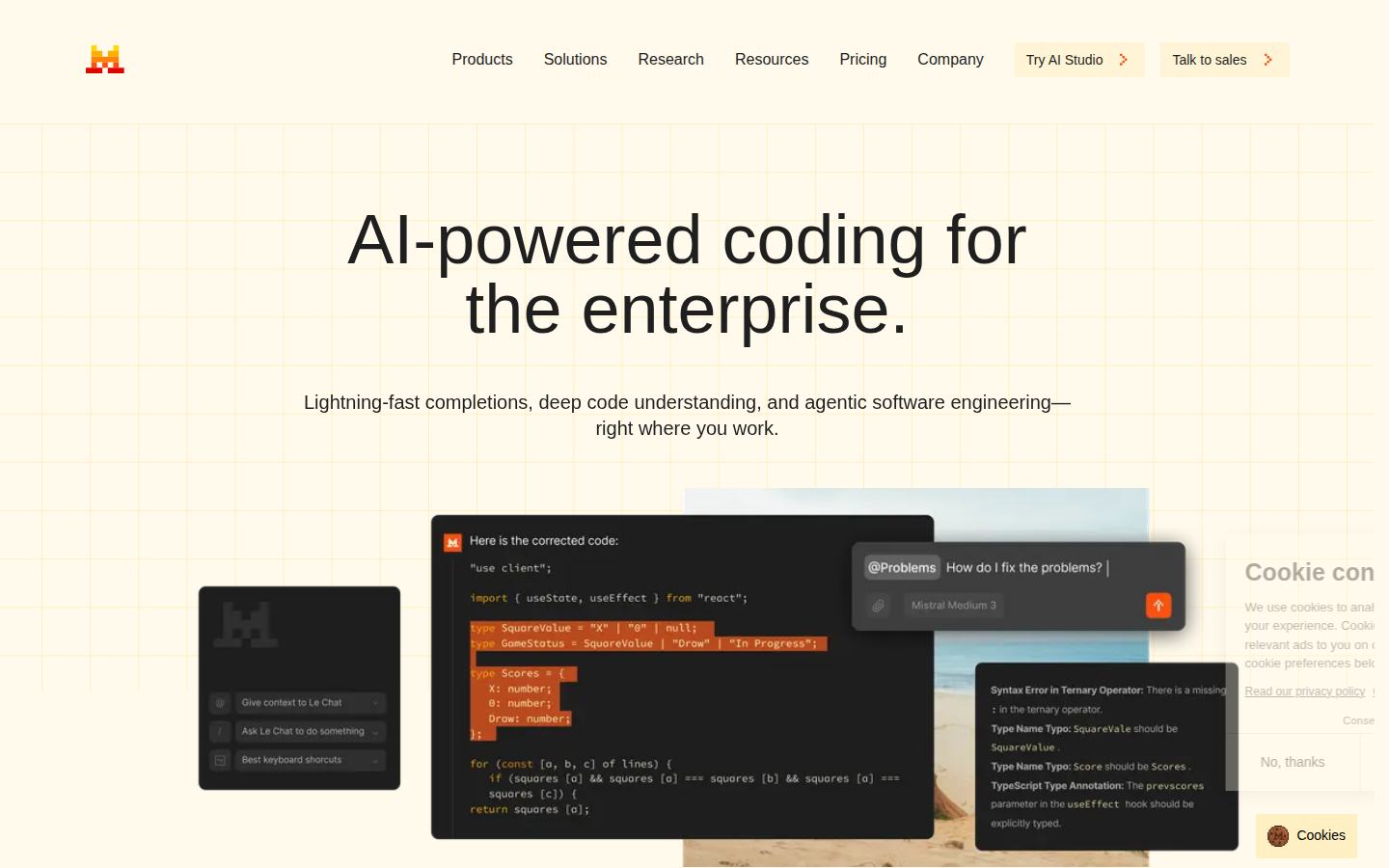This screenshot has width=1389, height=868.
Task: Expand Ask Le Chat to do something
Action: coord(309,732)
